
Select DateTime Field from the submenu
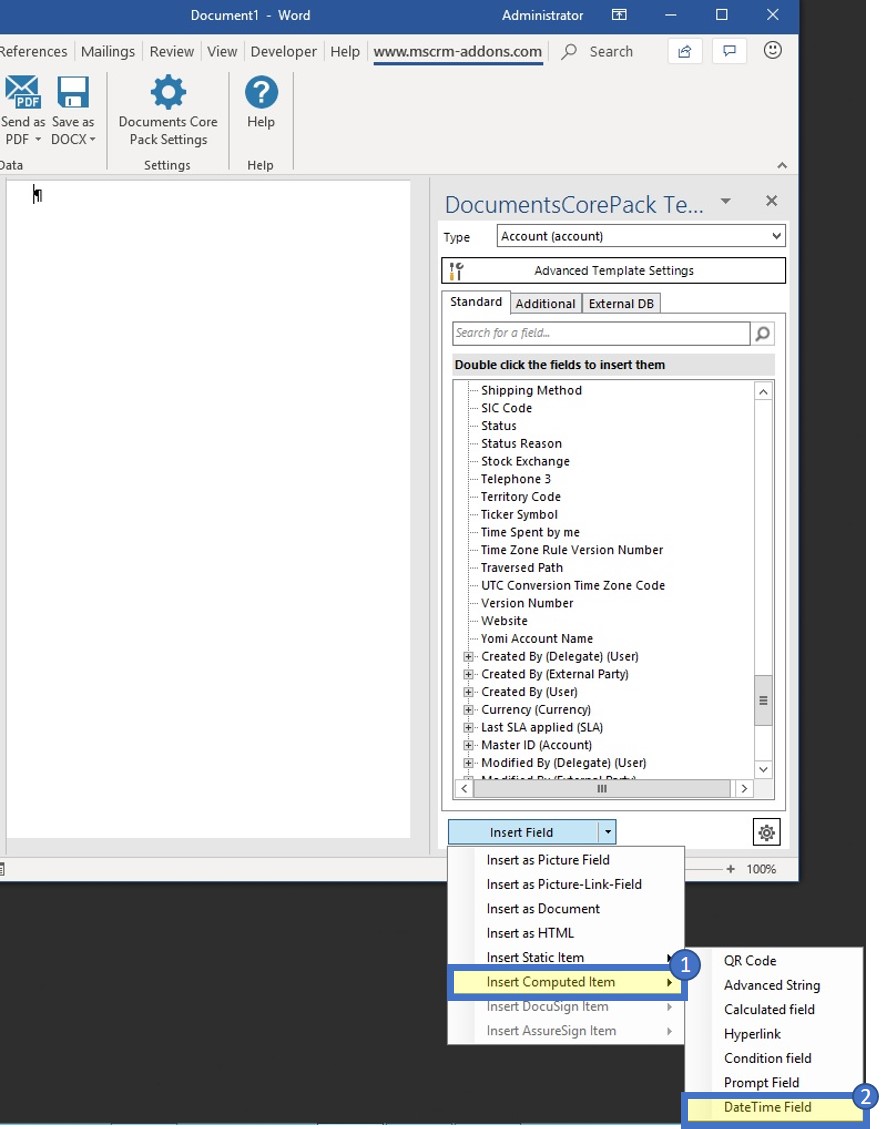coord(767,1107)
